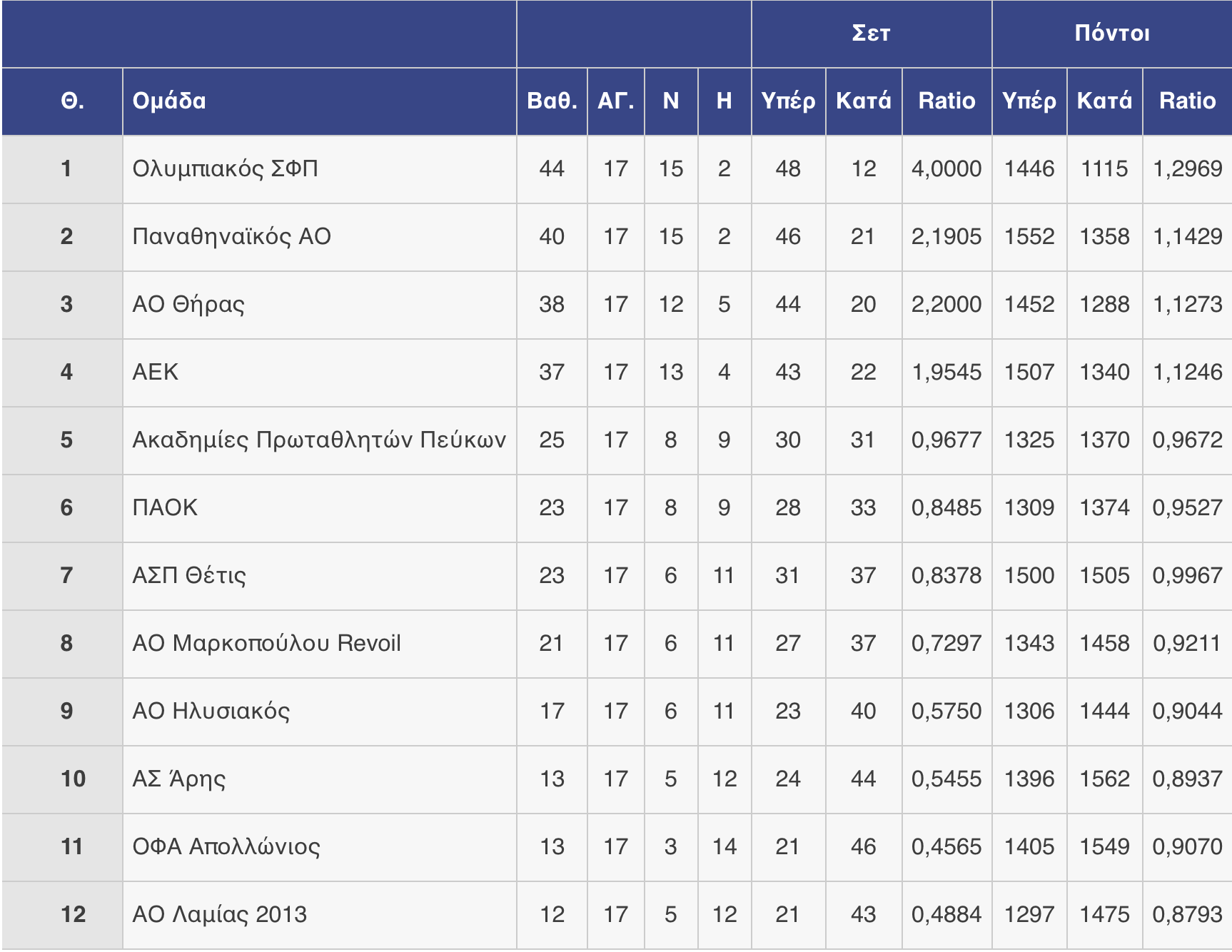Viewport: 1232px width, 952px height.
Task: Click ΑΟ Λαμίας 2013 team name
Action: click(x=220, y=915)
